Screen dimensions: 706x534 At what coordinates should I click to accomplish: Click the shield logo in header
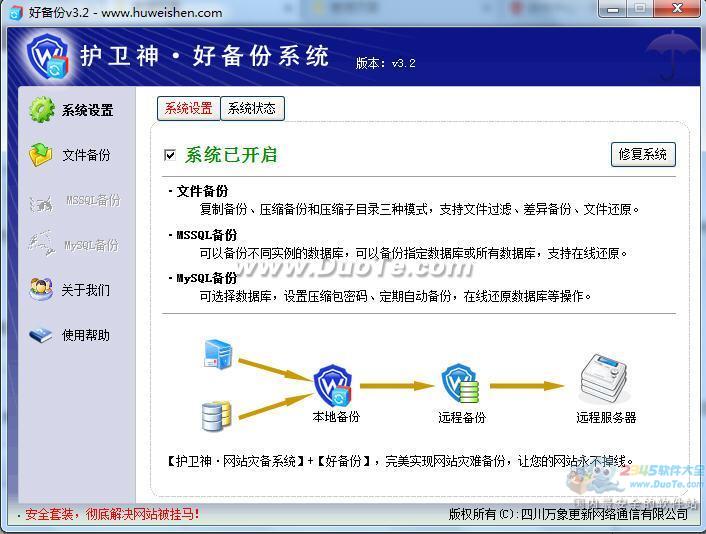pyautogui.click(x=48, y=56)
